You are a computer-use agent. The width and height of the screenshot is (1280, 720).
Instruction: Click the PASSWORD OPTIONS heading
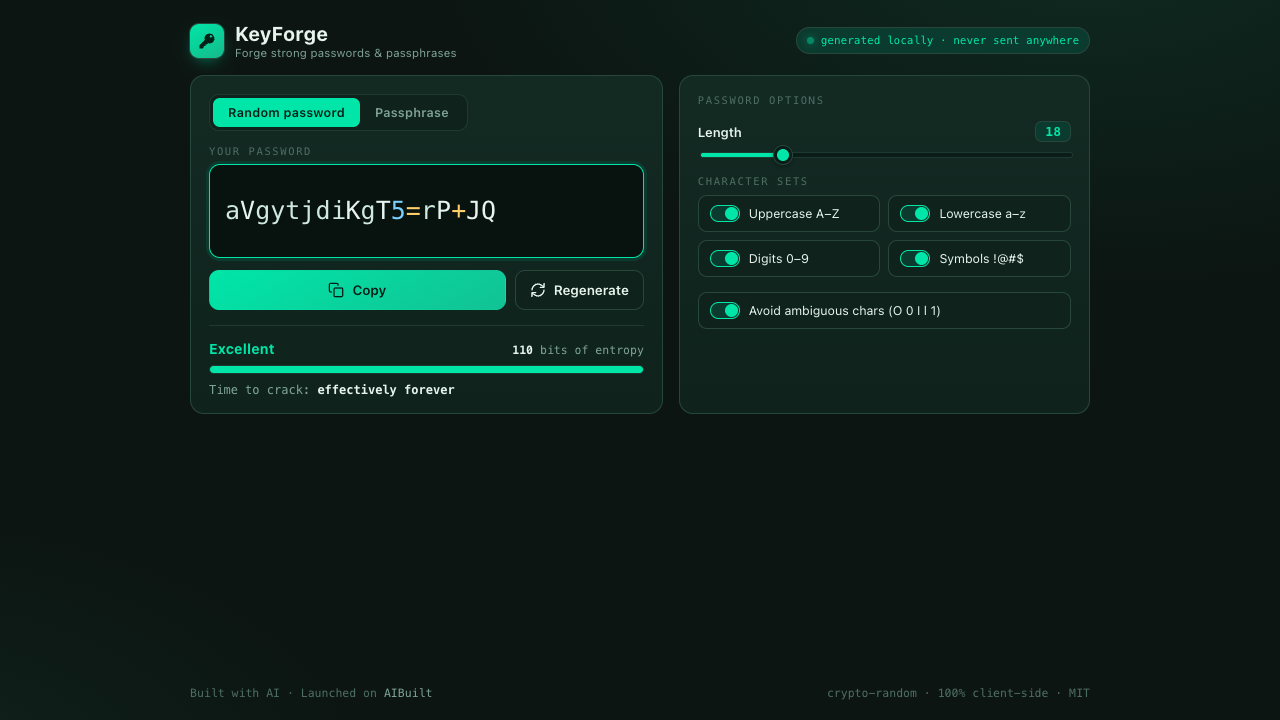pos(761,101)
